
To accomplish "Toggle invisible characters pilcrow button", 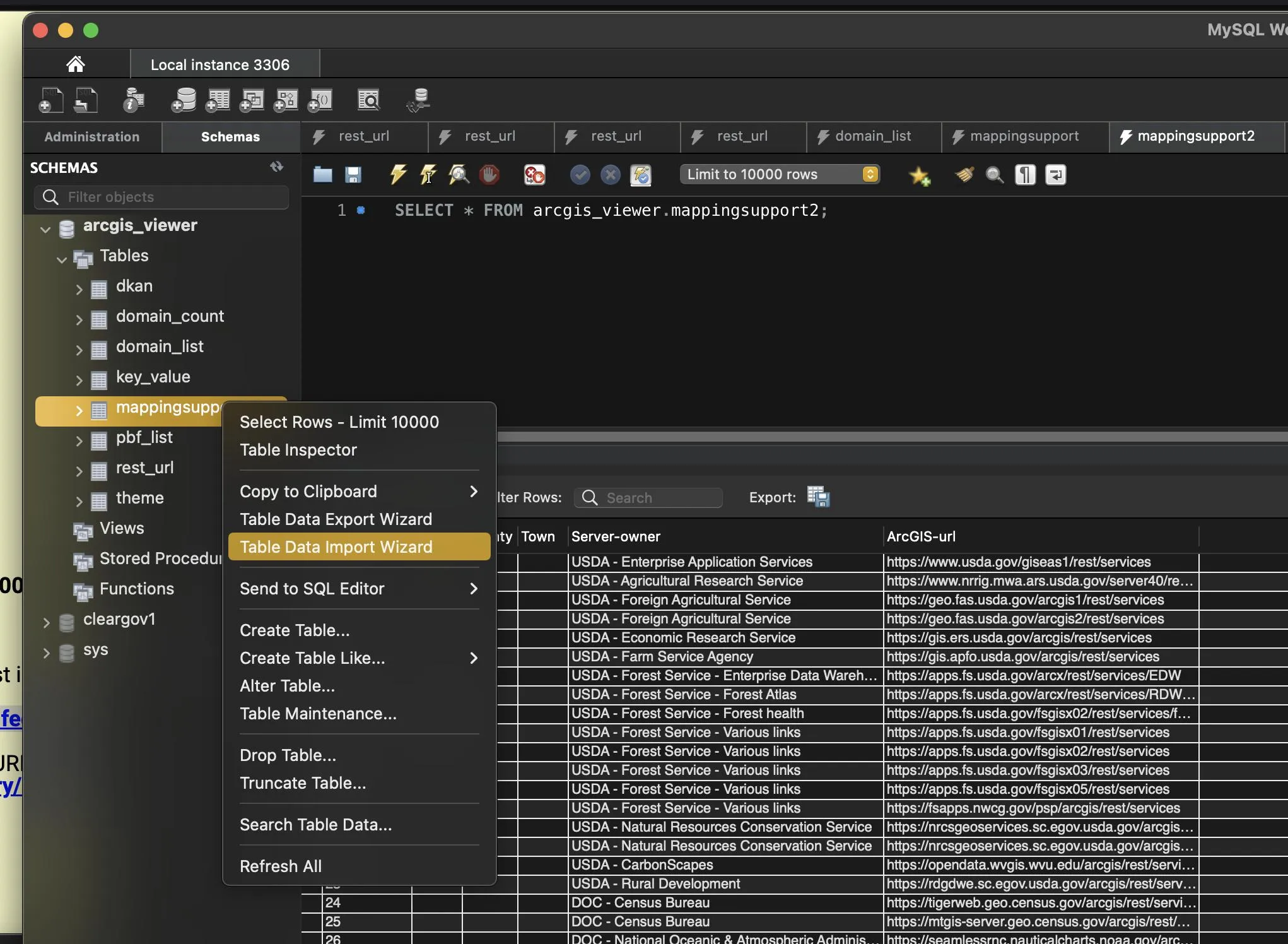I will pos(1025,174).
